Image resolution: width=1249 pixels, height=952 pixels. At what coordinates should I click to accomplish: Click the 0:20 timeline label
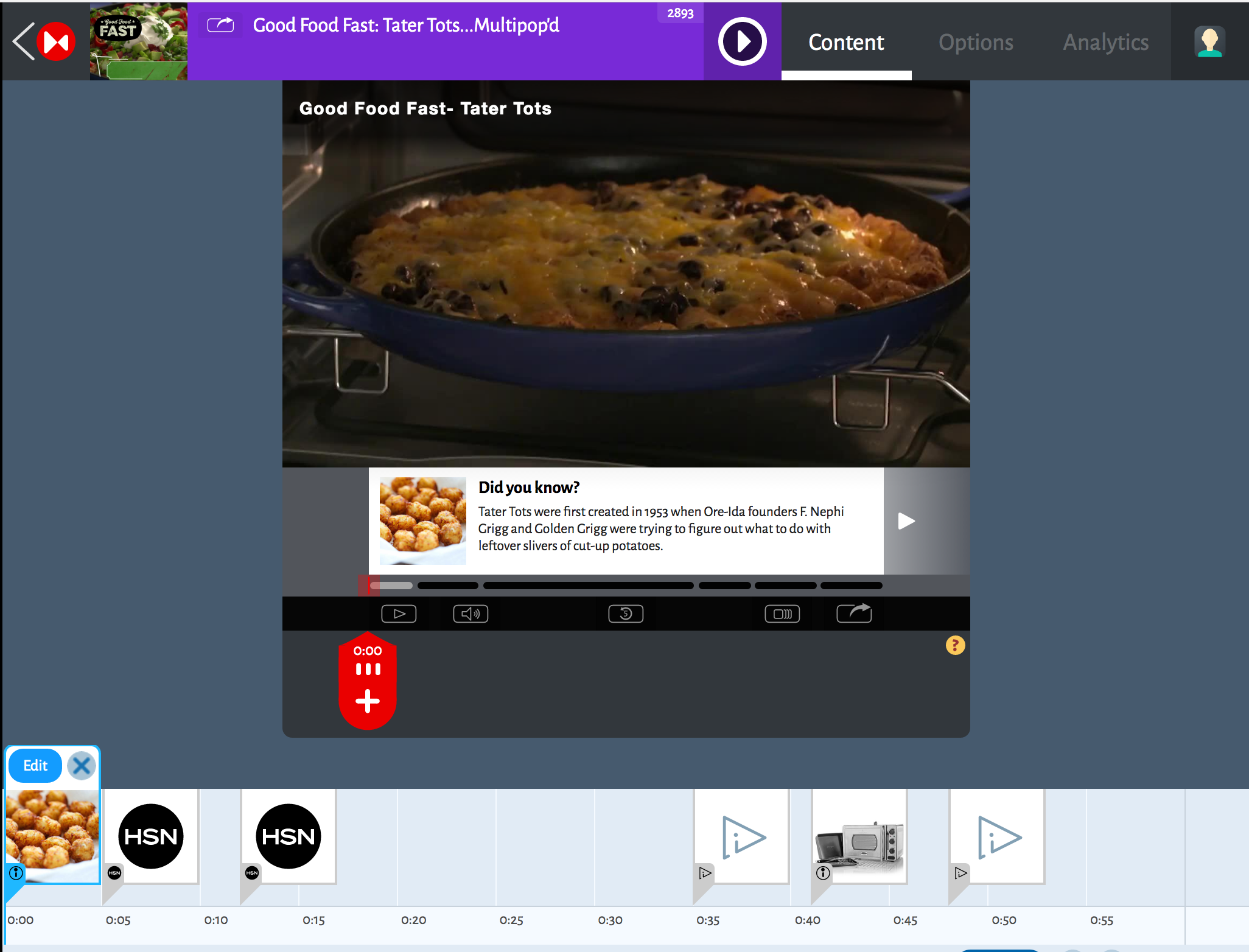(x=413, y=920)
